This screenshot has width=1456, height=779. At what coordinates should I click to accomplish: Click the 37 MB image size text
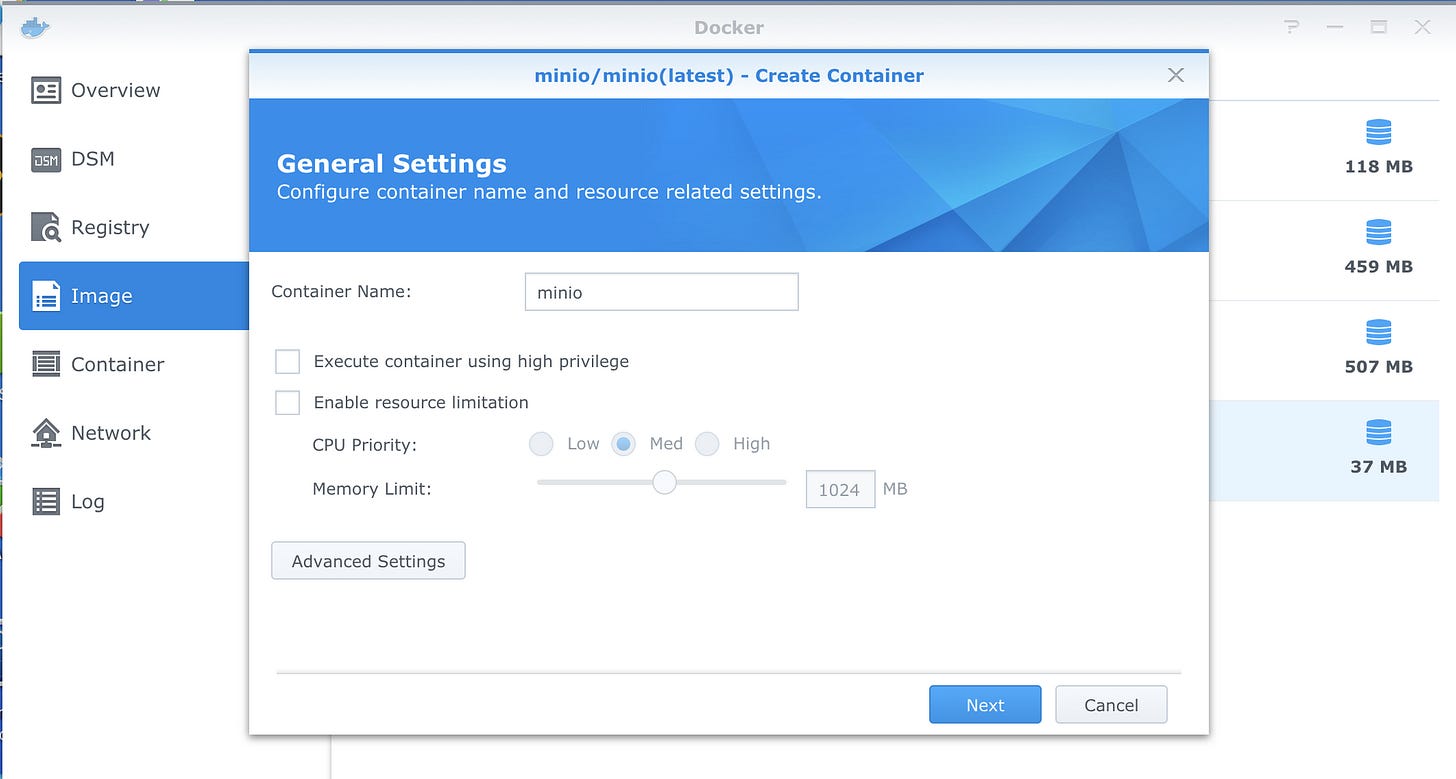pyautogui.click(x=1378, y=466)
